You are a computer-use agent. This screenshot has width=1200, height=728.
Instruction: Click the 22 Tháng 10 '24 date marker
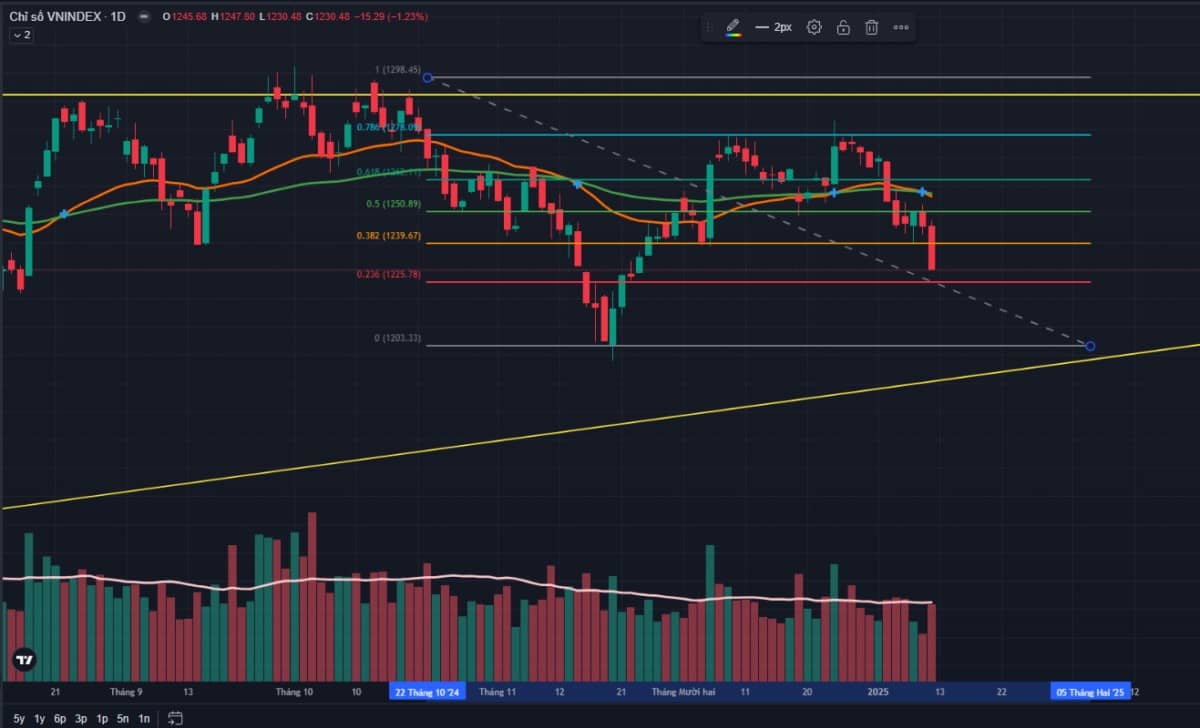click(x=427, y=692)
